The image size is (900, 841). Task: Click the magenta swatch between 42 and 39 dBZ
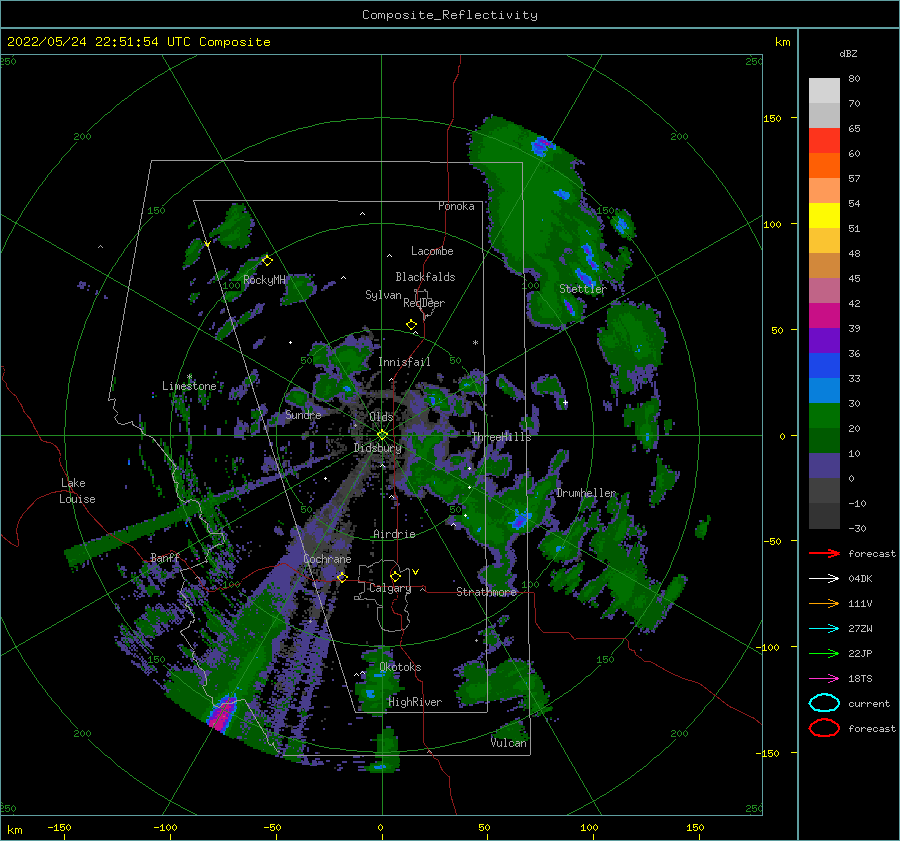coord(824,316)
